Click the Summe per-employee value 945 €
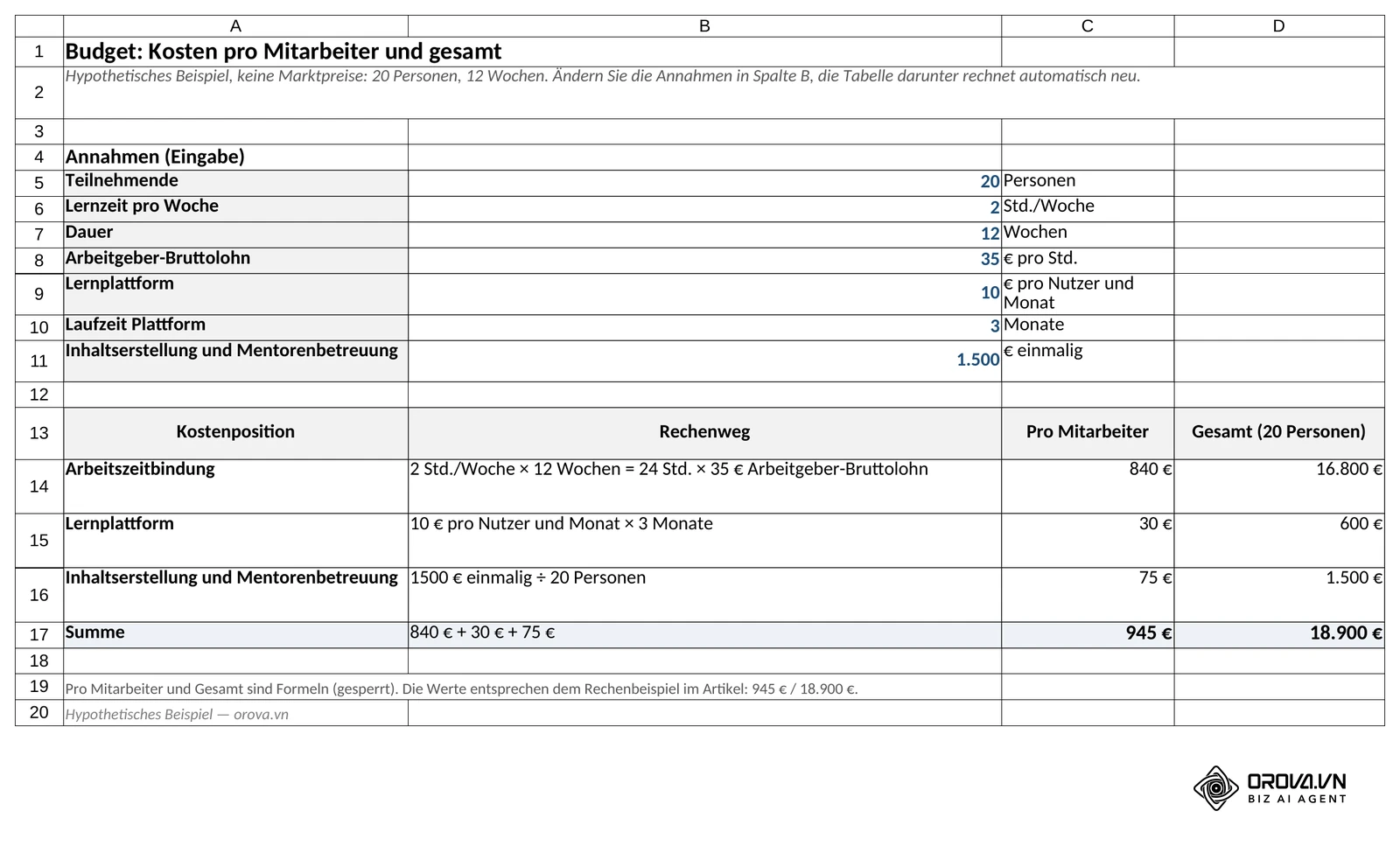The width and height of the screenshot is (1400, 846). pos(1149,633)
